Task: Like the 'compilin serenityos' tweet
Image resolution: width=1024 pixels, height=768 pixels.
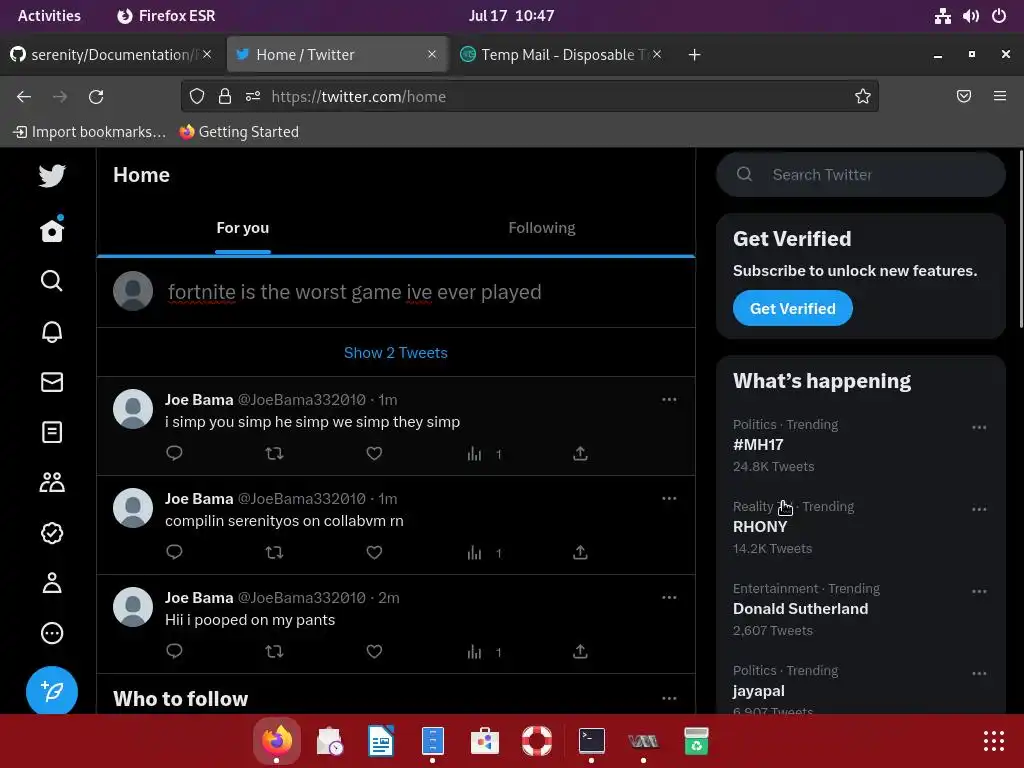Action: coord(374,552)
